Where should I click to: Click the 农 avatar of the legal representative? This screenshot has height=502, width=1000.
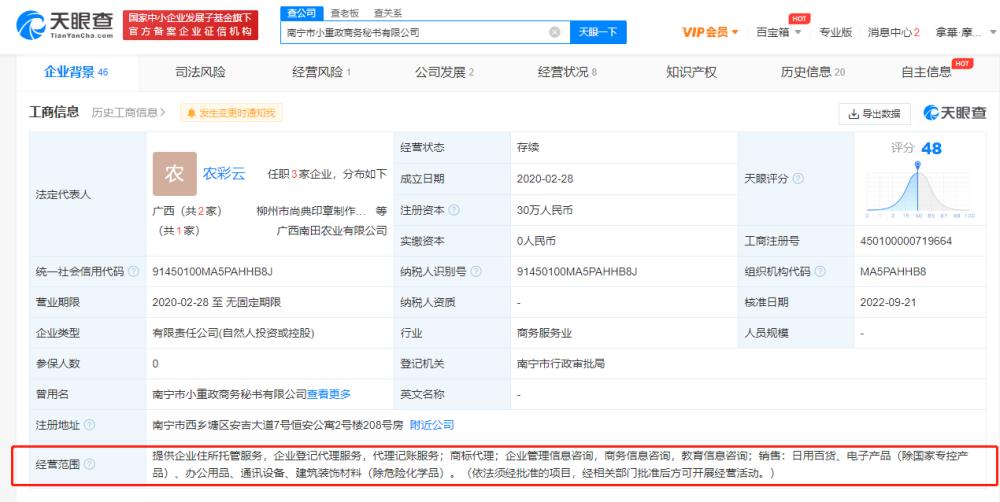click(x=174, y=173)
